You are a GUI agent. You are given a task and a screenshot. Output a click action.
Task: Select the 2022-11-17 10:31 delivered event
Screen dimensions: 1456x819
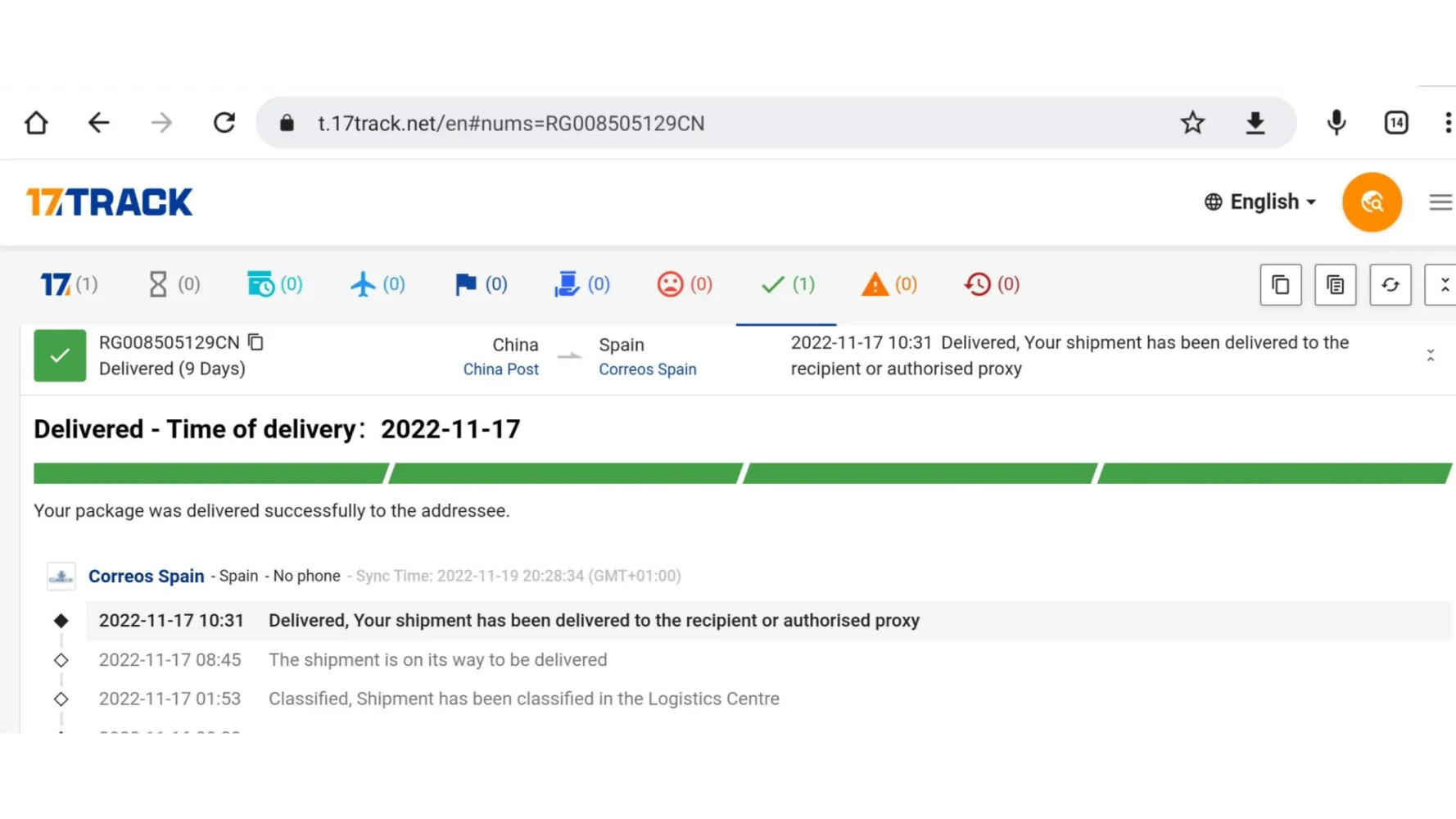pyautogui.click(x=769, y=621)
